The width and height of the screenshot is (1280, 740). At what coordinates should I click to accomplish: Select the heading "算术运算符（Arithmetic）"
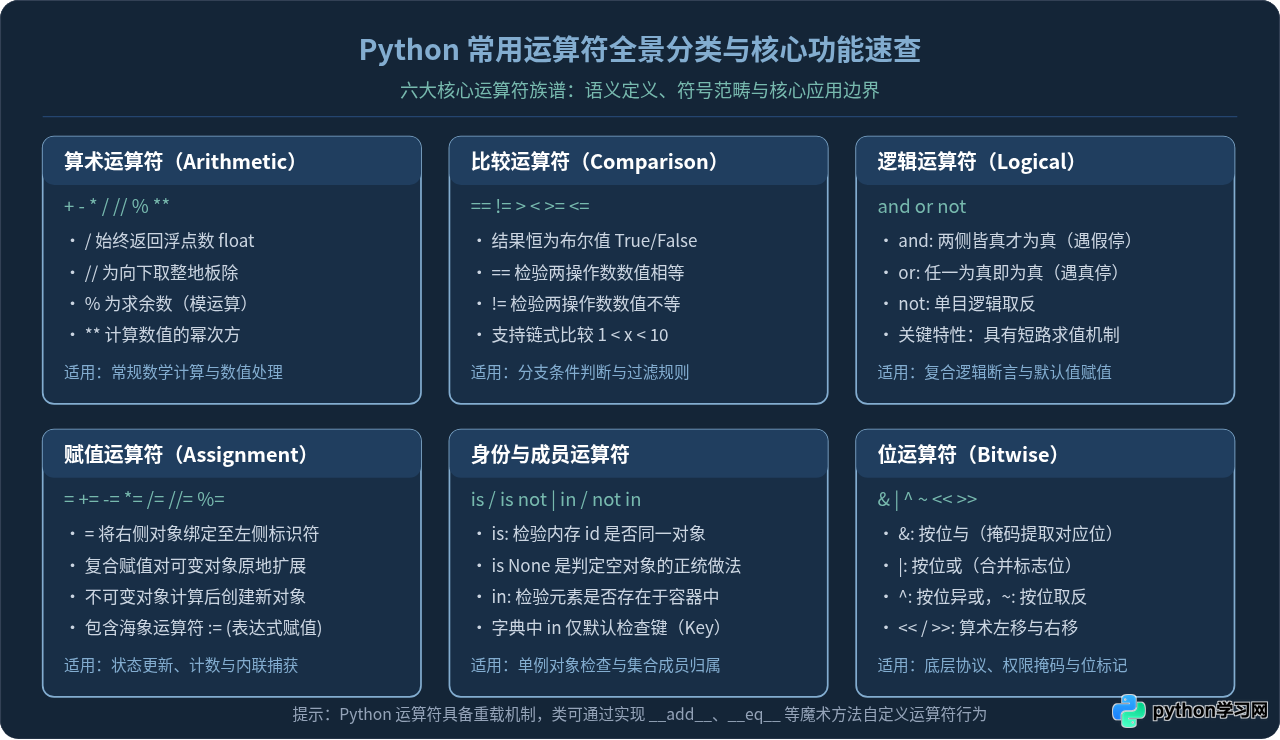tap(181, 162)
